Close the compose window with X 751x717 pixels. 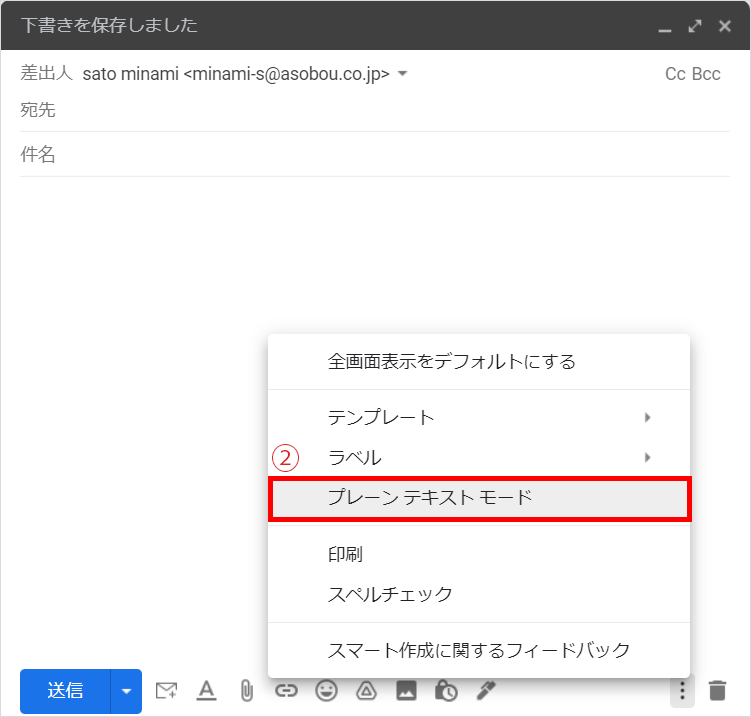pyautogui.click(x=725, y=26)
